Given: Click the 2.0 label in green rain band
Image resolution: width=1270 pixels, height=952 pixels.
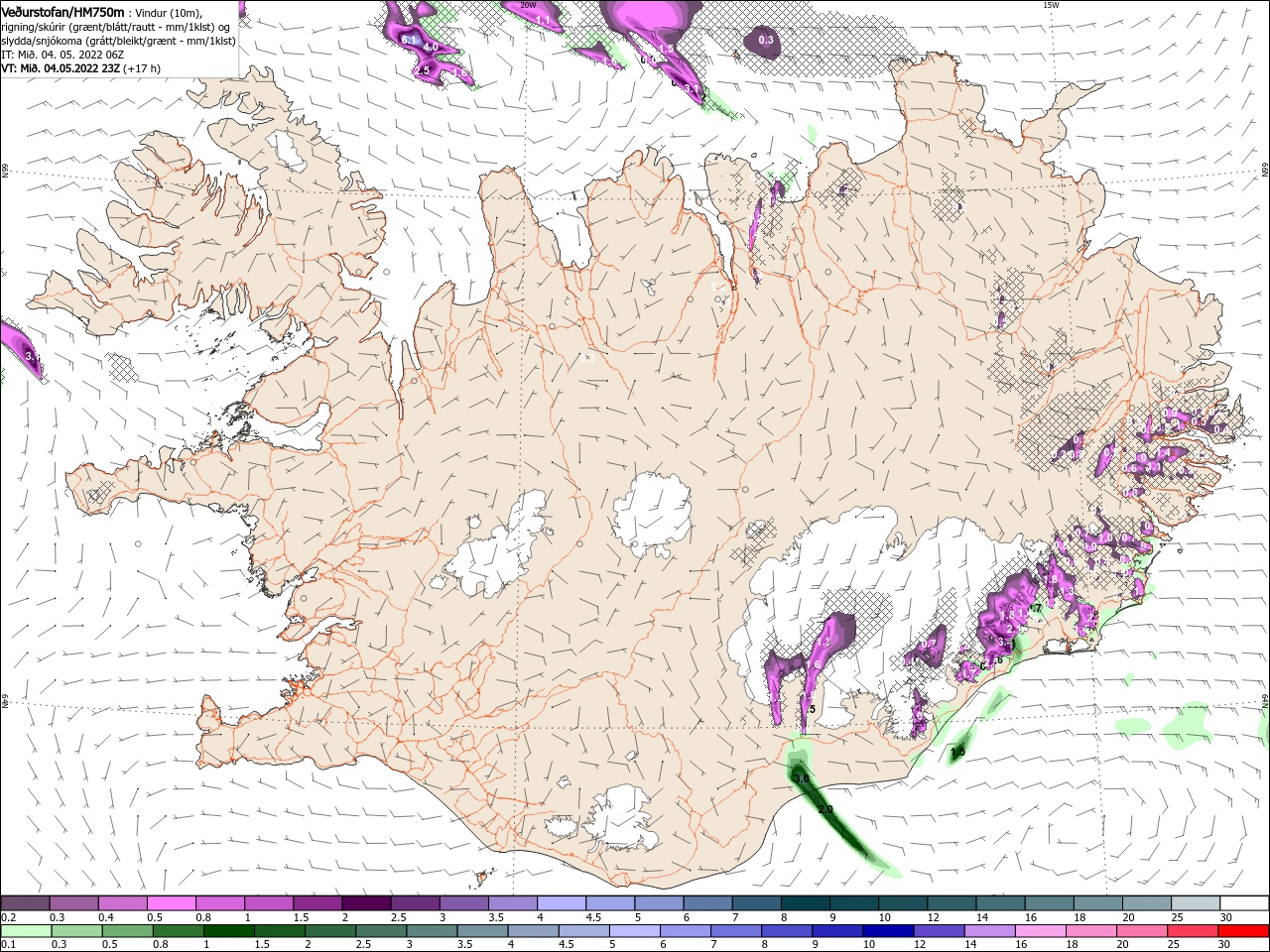Looking at the screenshot, I should click(825, 810).
